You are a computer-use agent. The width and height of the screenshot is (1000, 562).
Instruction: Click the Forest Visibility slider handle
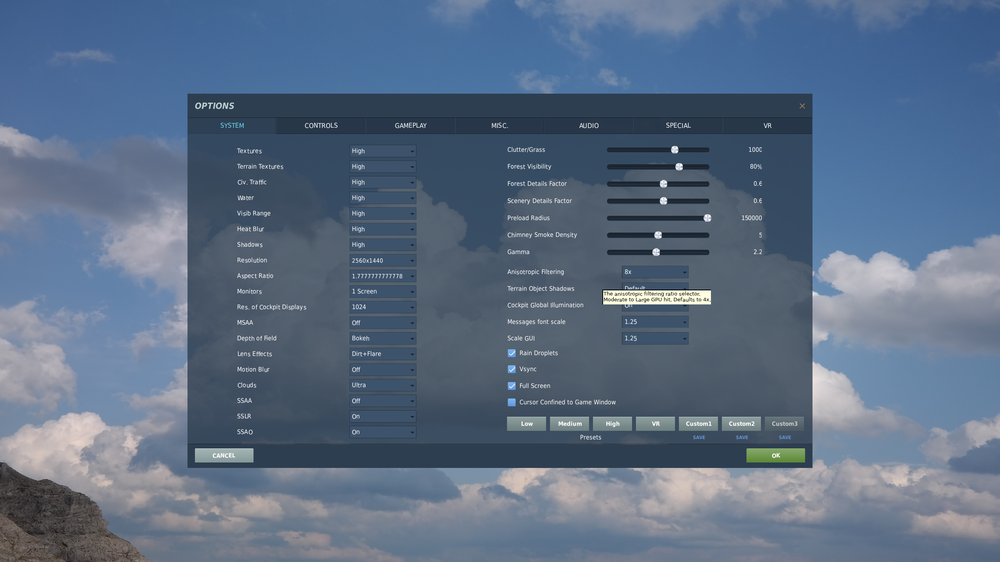679,166
